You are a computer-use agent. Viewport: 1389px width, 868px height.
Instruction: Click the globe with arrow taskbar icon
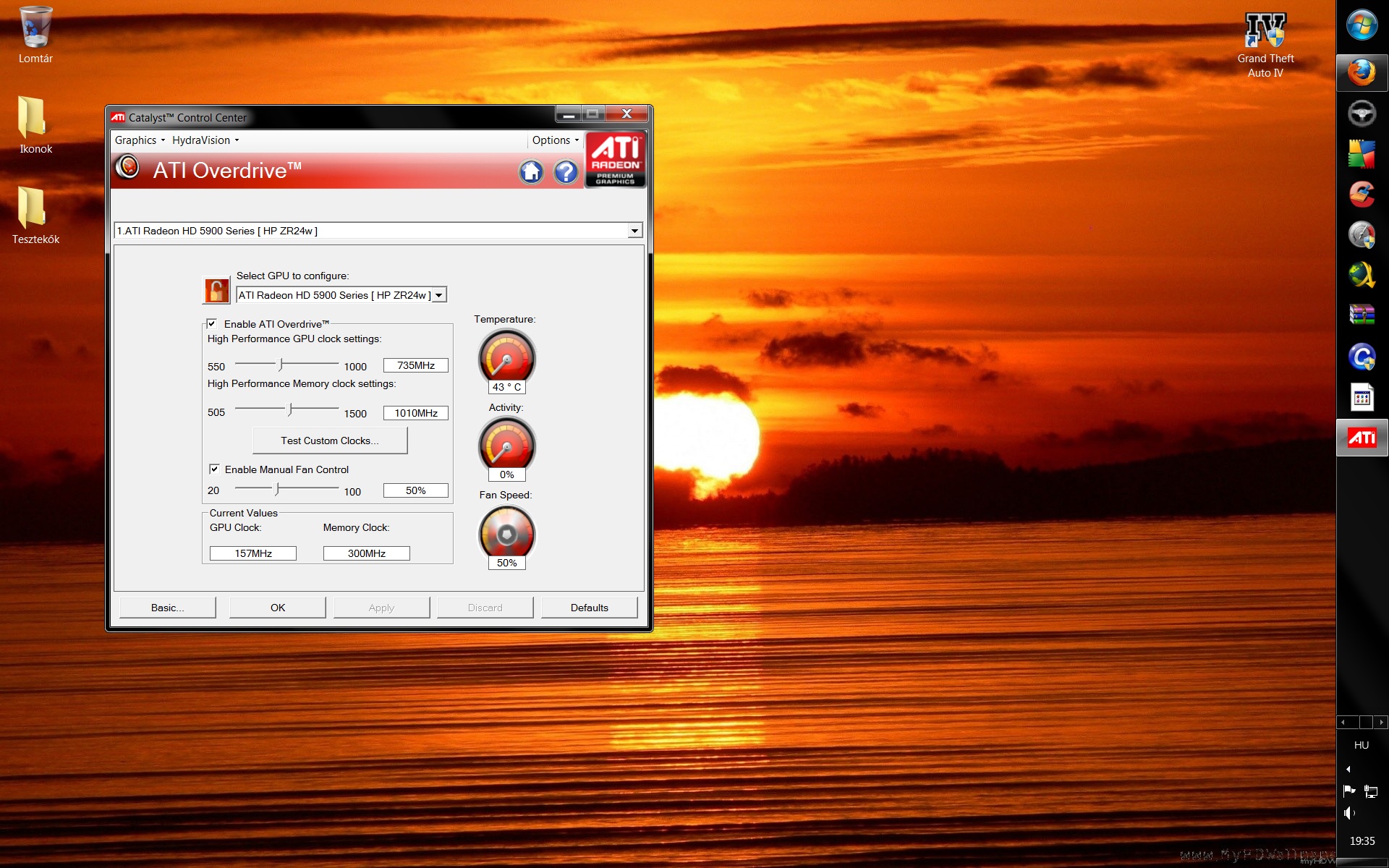[x=1362, y=275]
